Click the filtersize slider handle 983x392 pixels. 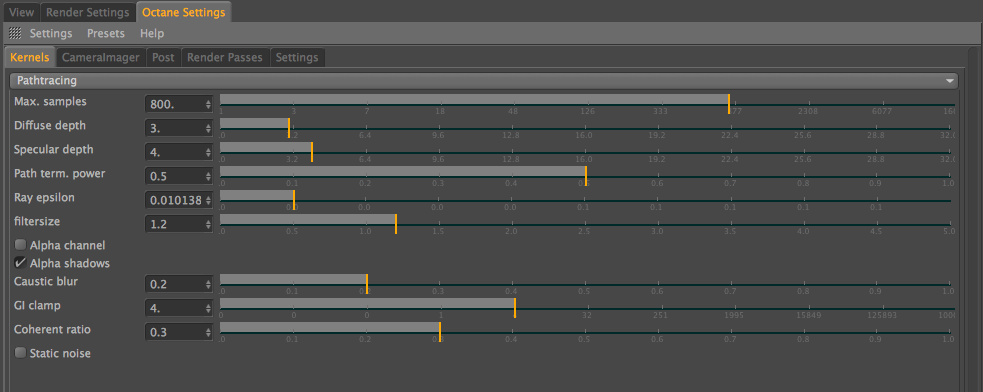pos(396,223)
